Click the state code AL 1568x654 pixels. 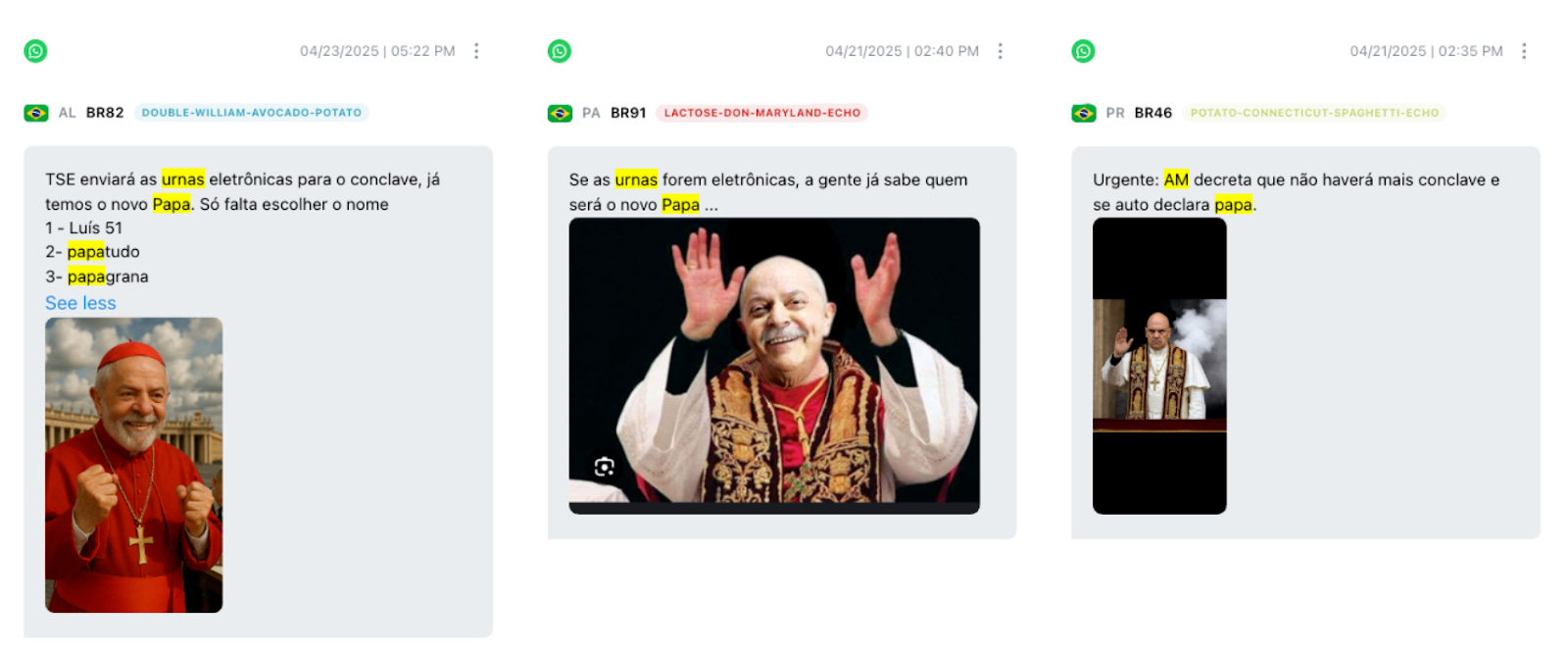pyautogui.click(x=67, y=113)
